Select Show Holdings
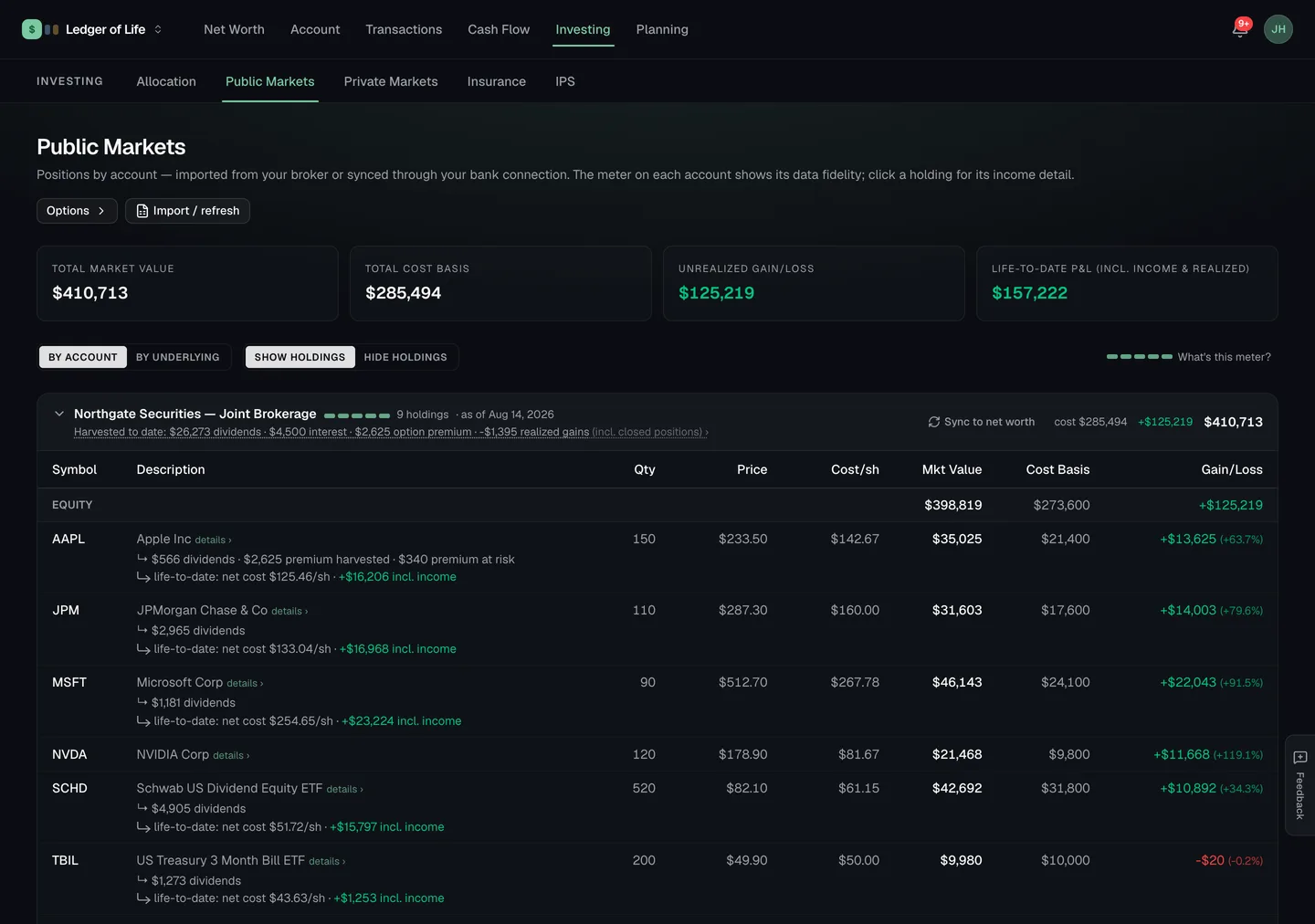The width and height of the screenshot is (1315, 924). pyautogui.click(x=300, y=357)
